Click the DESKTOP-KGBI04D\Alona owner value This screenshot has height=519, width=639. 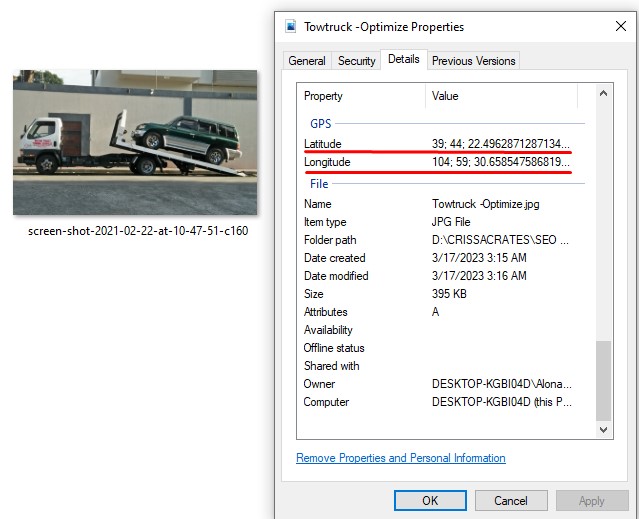(502, 384)
